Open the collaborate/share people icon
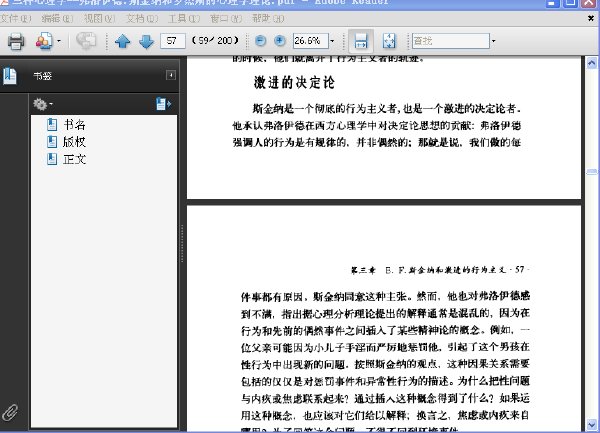The height and width of the screenshot is (433, 600). (44, 41)
